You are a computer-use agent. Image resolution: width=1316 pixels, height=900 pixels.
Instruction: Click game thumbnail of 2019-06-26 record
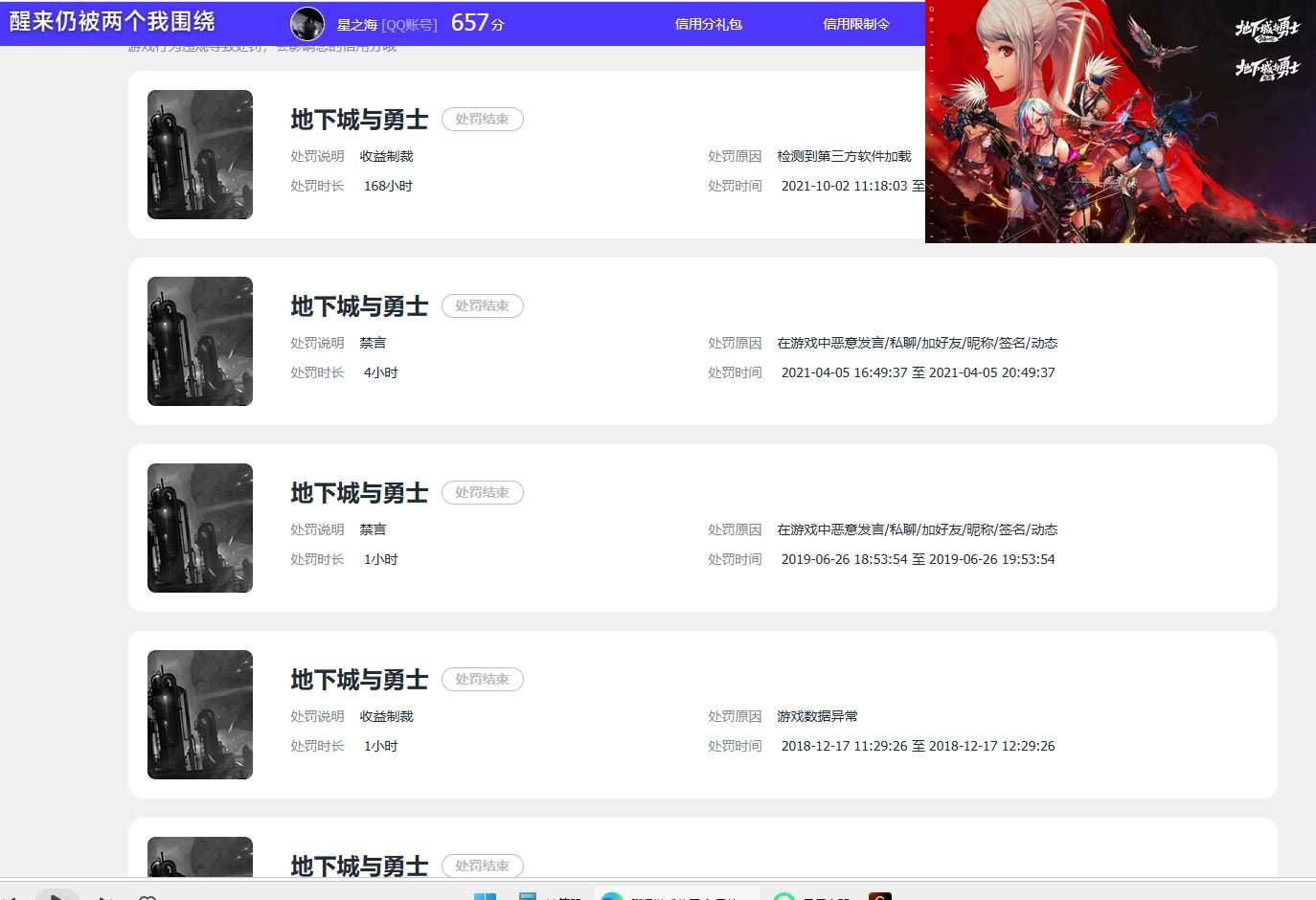200,528
